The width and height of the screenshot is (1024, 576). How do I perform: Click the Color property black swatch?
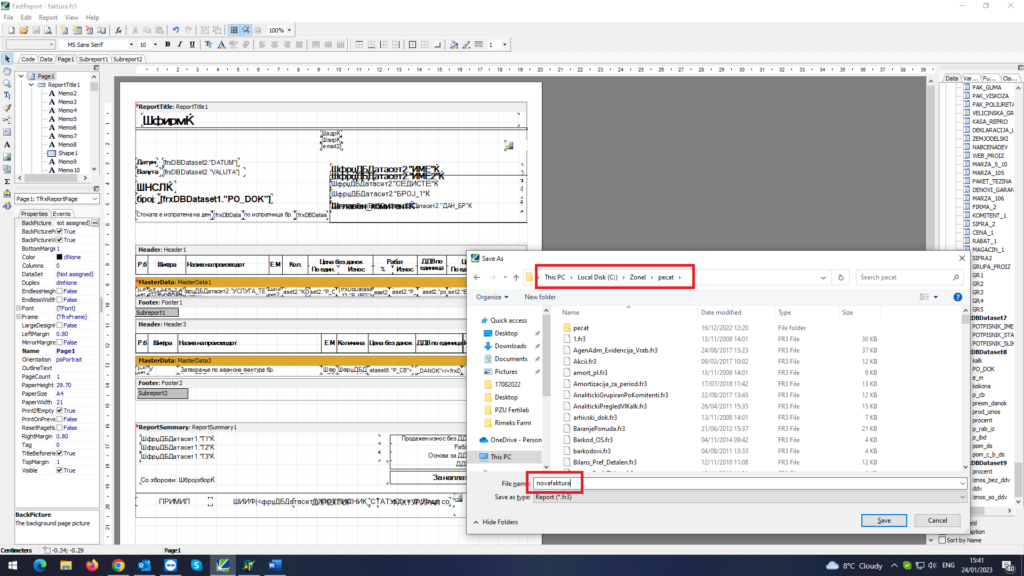click(x=59, y=257)
